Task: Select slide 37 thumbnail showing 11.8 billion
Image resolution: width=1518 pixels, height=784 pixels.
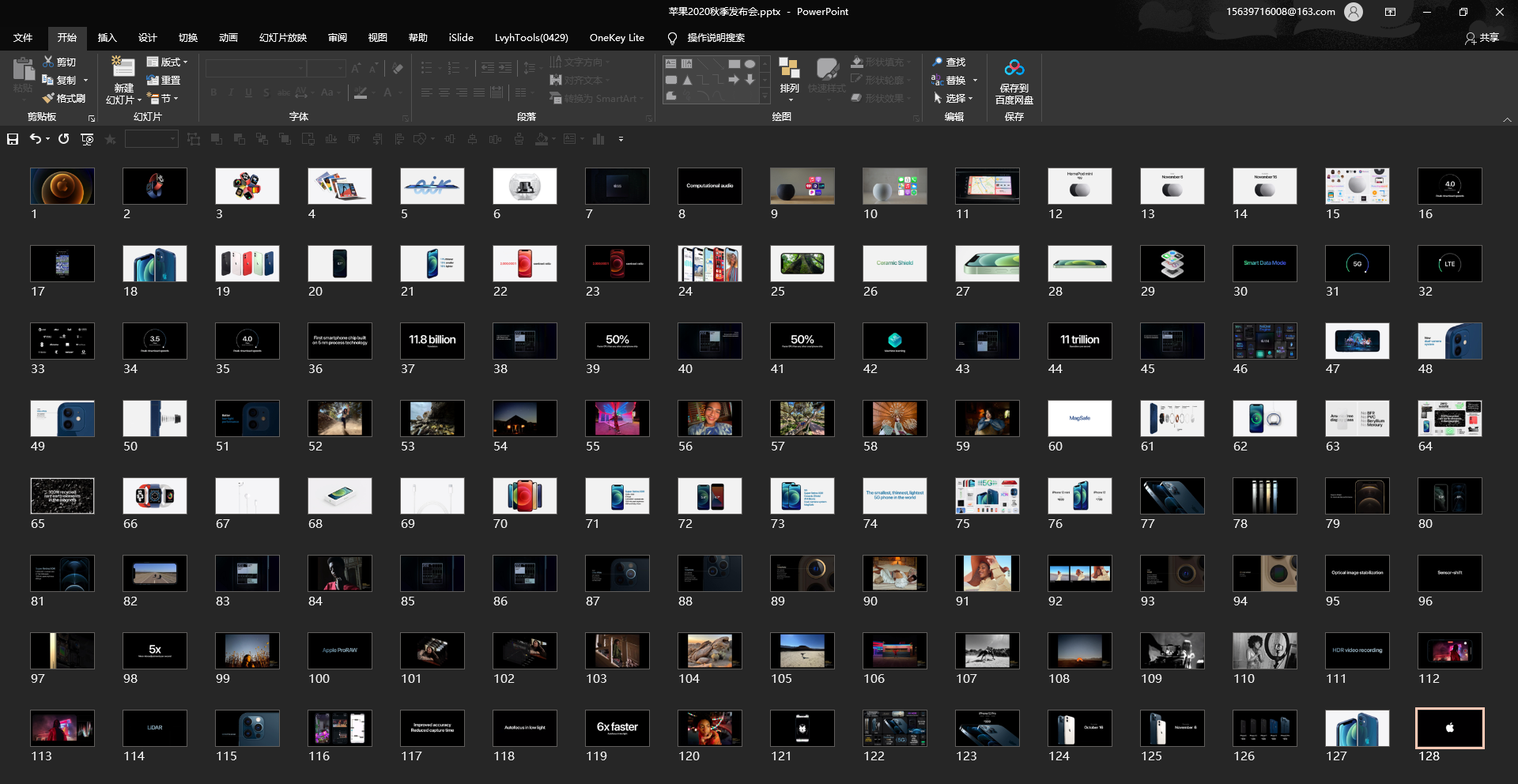Action: (x=432, y=341)
